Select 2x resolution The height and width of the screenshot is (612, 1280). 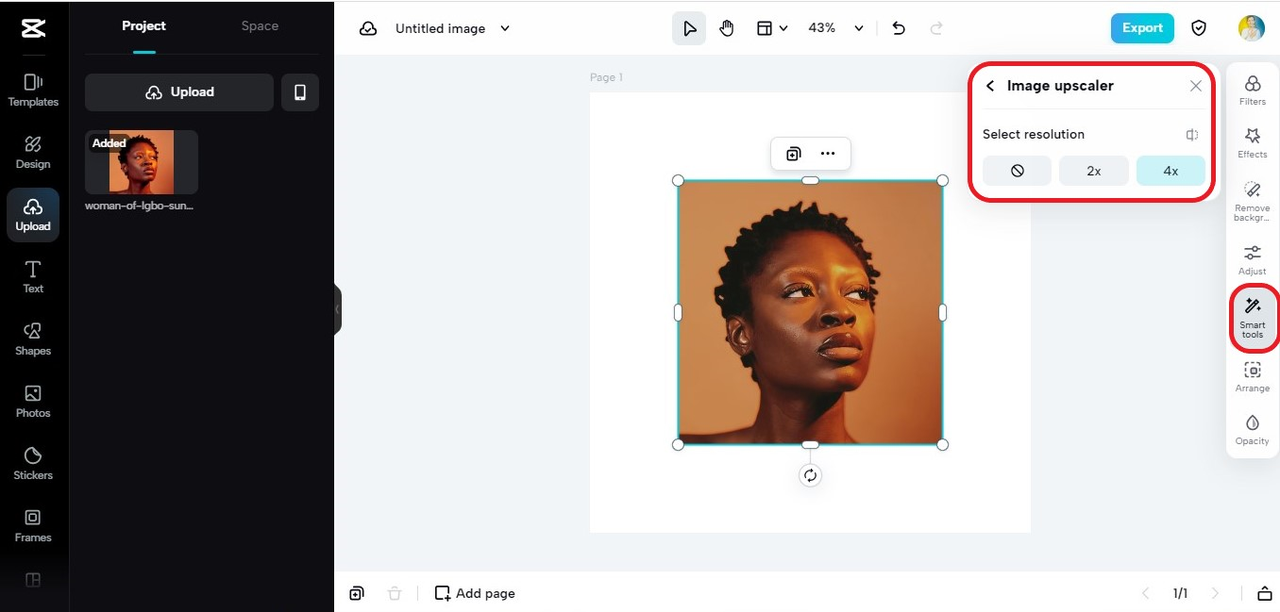(x=1094, y=171)
